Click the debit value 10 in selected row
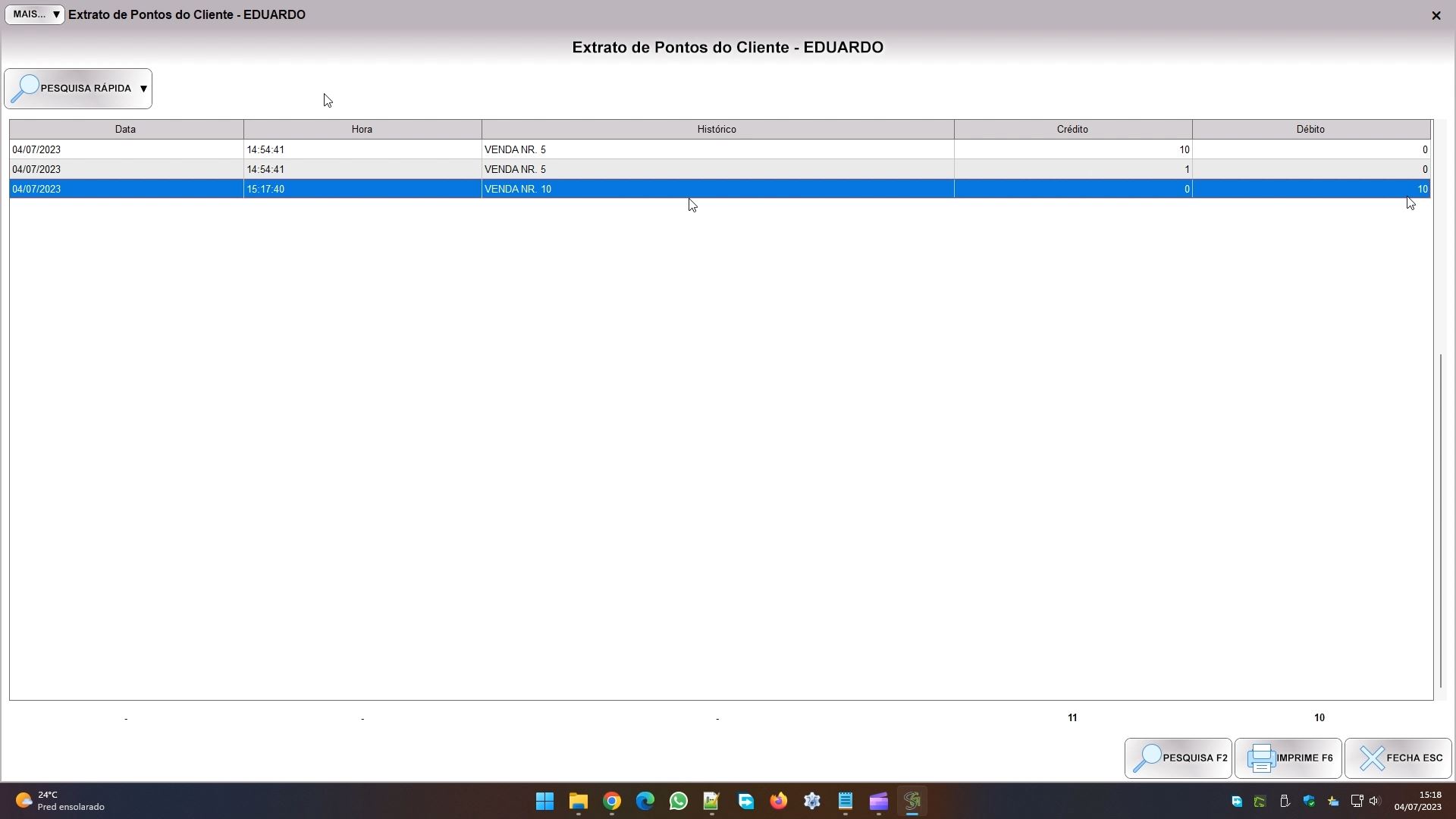Viewport: 1456px width, 819px height. pyautogui.click(x=1311, y=190)
